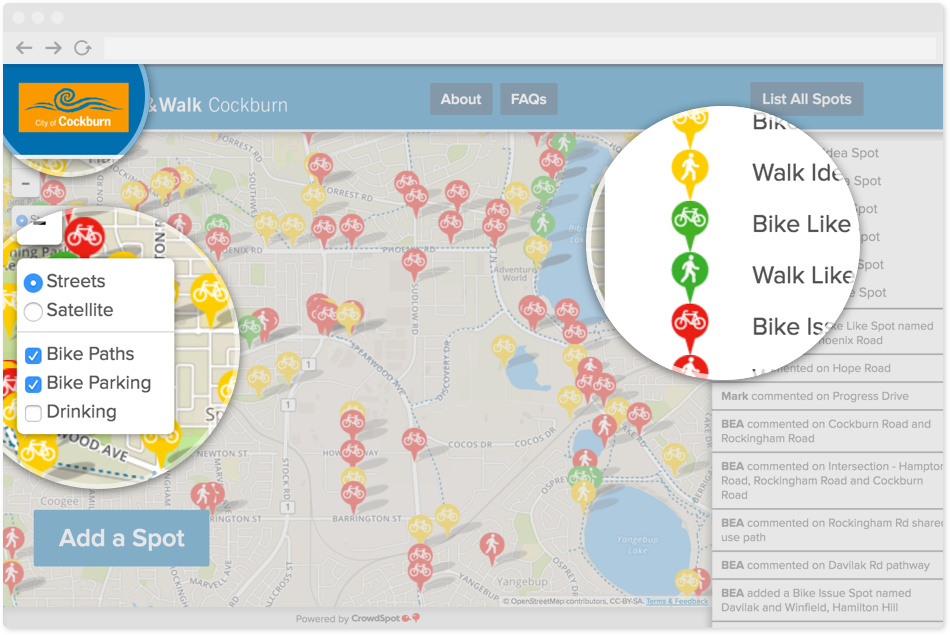Open the FAQs page
Image resolution: width=950 pixels, height=635 pixels.
[x=528, y=99]
